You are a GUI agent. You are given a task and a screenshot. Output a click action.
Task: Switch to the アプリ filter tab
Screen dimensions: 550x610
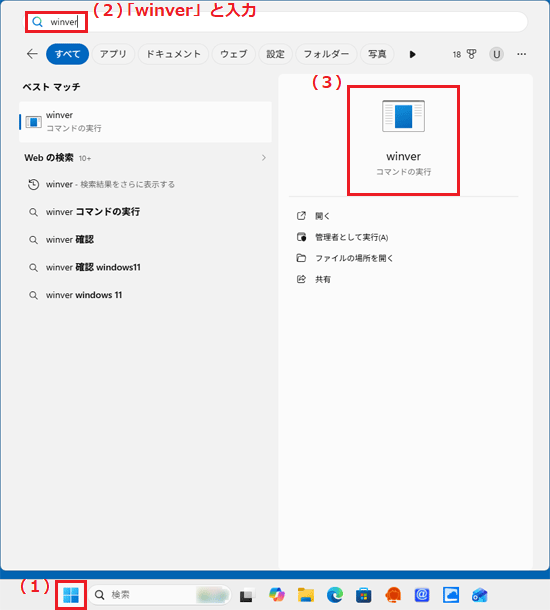[113, 54]
